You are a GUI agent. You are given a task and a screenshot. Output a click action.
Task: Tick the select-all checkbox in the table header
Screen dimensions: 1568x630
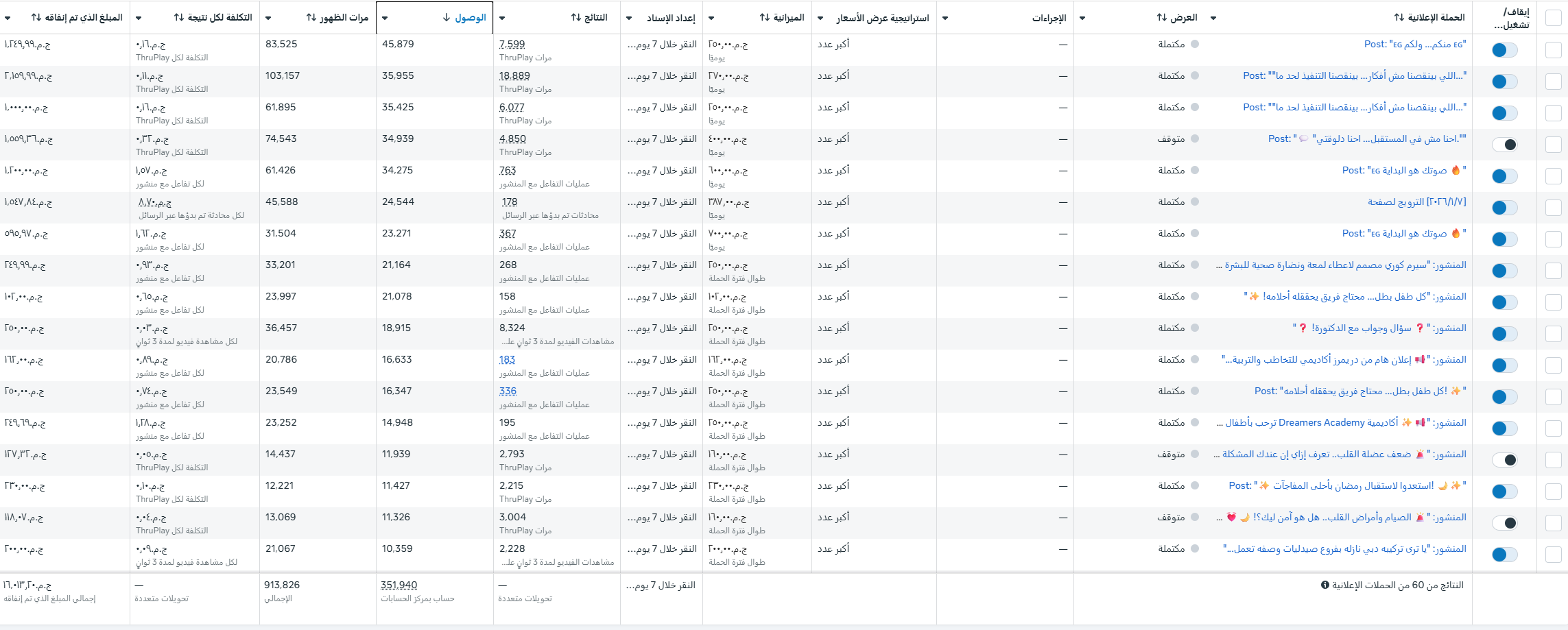1554,18
